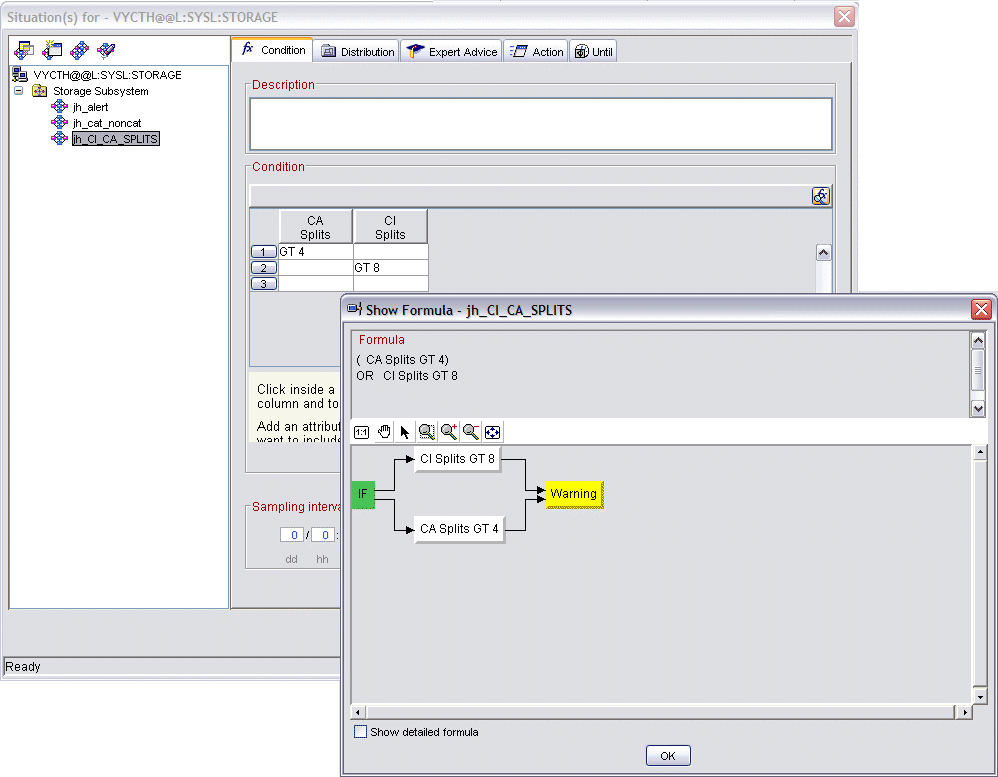Zoom in on the formula diagram
The width and height of the screenshot is (998, 777).
point(449,432)
